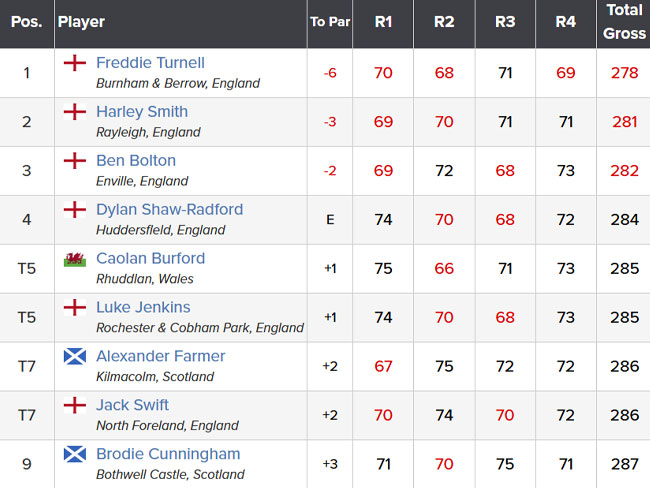Click the Scotland flag beside Brodie Cunningham

tap(74, 455)
